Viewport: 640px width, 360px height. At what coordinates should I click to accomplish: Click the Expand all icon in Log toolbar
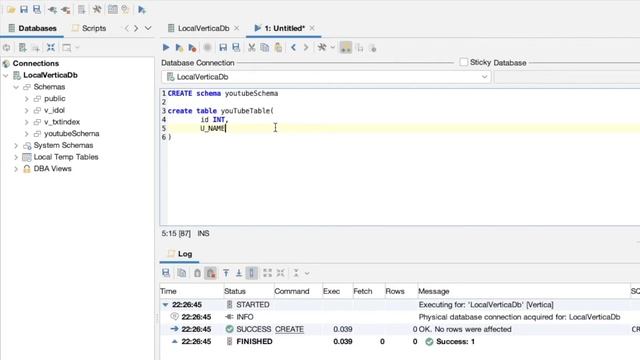coord(267,273)
